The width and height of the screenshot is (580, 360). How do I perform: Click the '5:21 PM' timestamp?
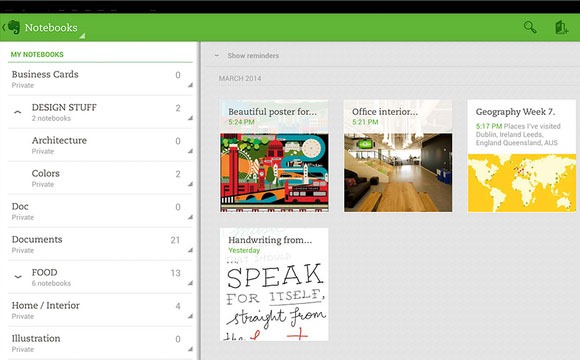coord(365,122)
